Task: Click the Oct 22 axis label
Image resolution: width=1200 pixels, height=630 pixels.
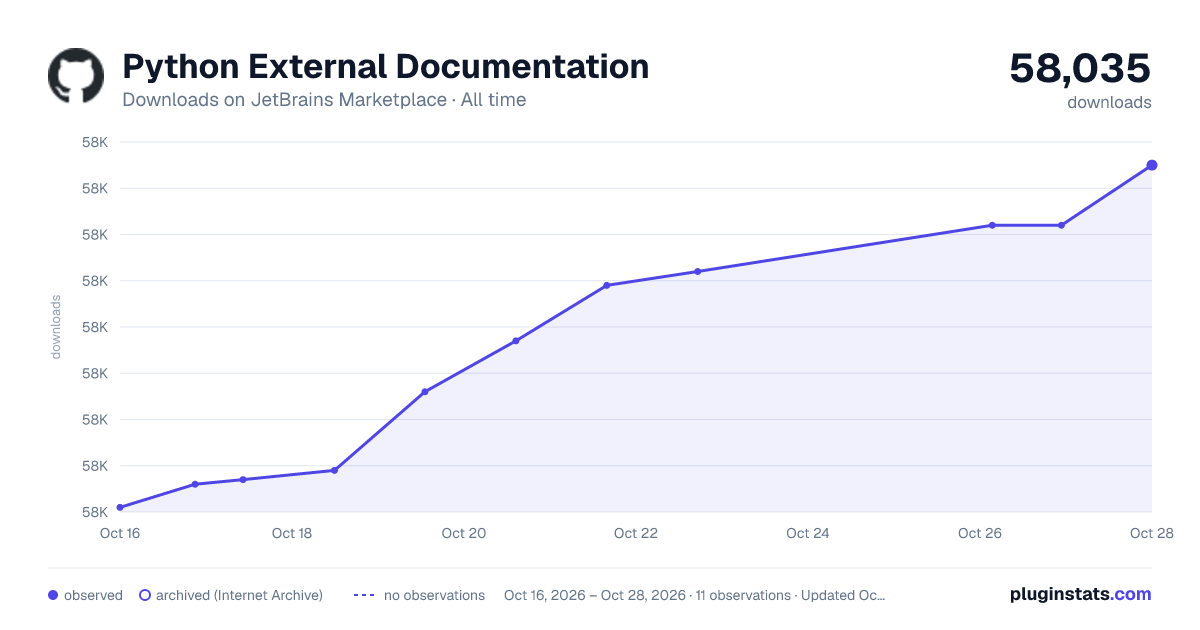Action: pyautogui.click(x=636, y=533)
